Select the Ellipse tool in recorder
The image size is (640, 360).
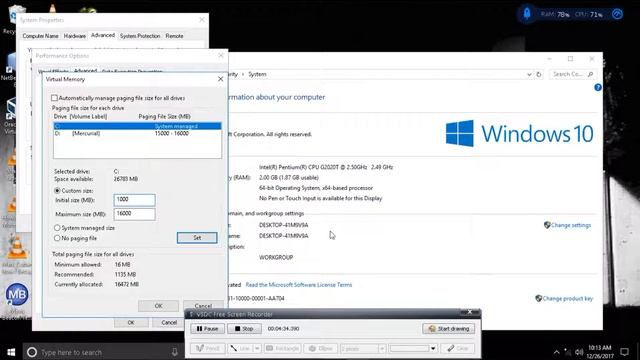[320, 349]
